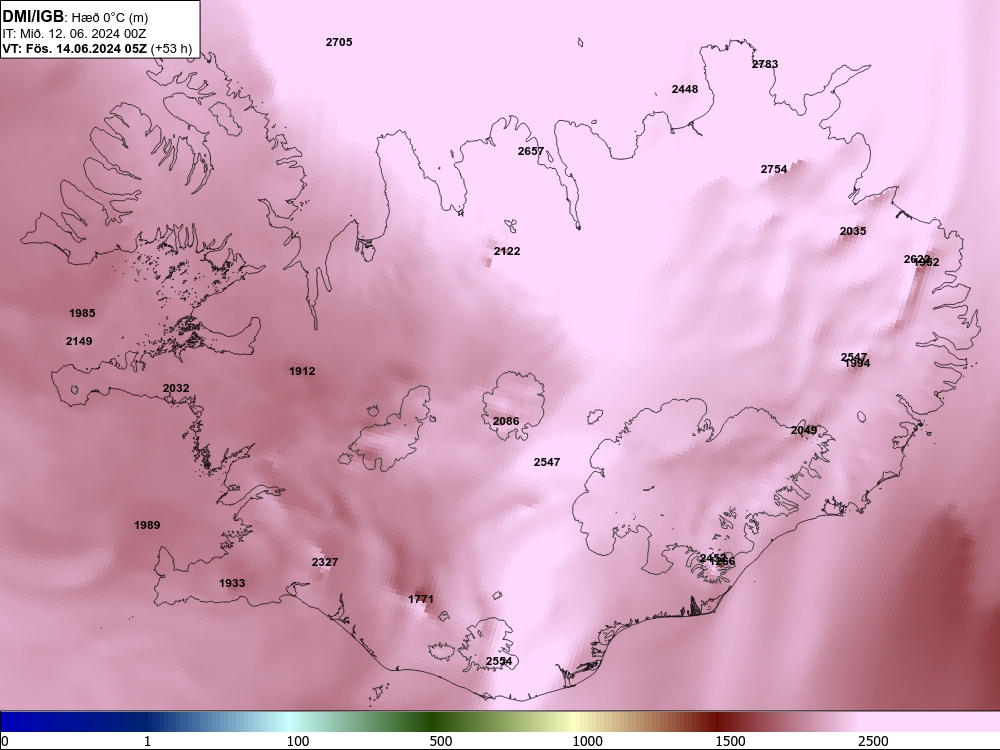Select the initial time line 'IT: Mið. 12. 06. 2024 00Z'
The height and width of the screenshot is (750, 1000).
(74, 34)
